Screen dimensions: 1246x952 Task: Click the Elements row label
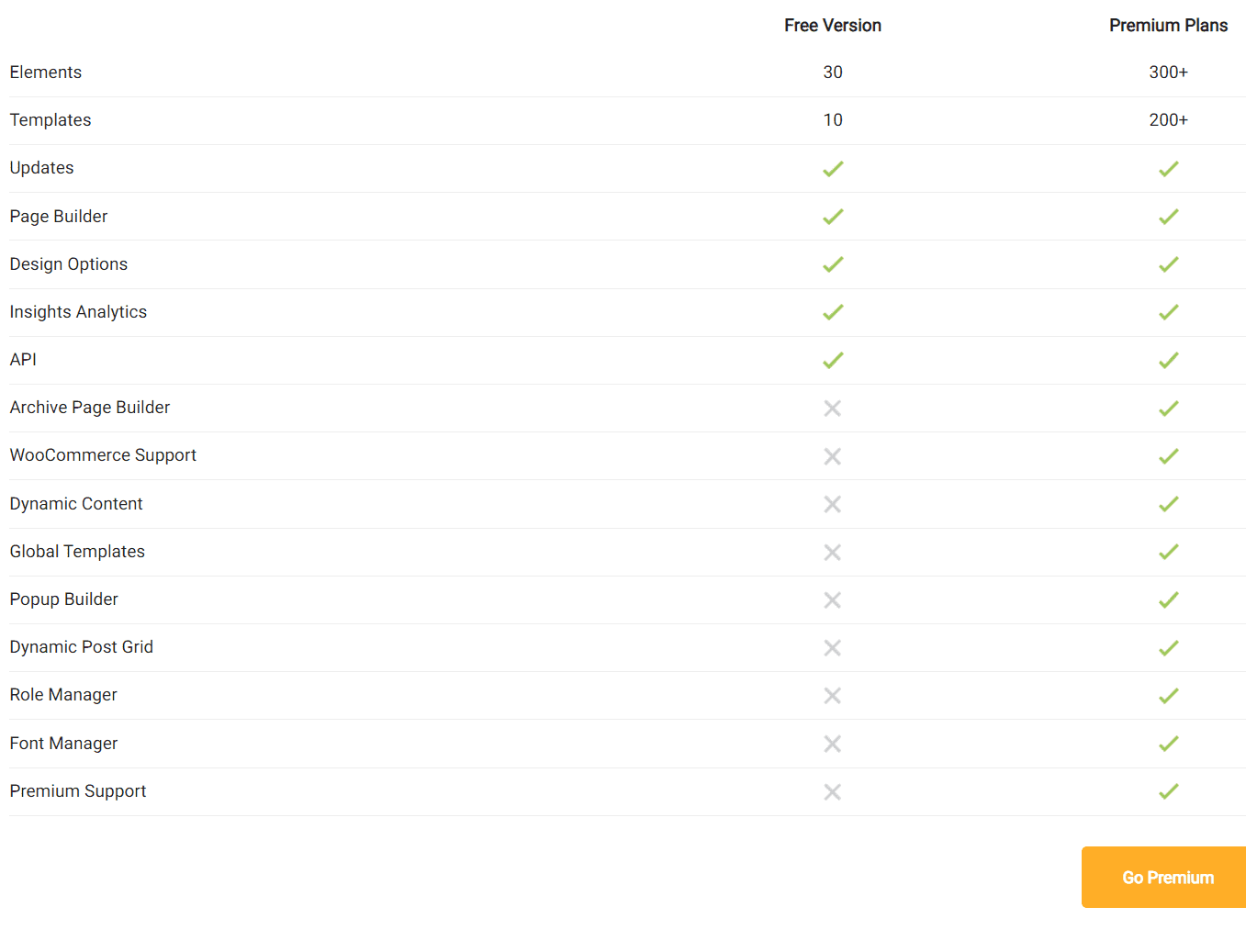click(x=46, y=73)
